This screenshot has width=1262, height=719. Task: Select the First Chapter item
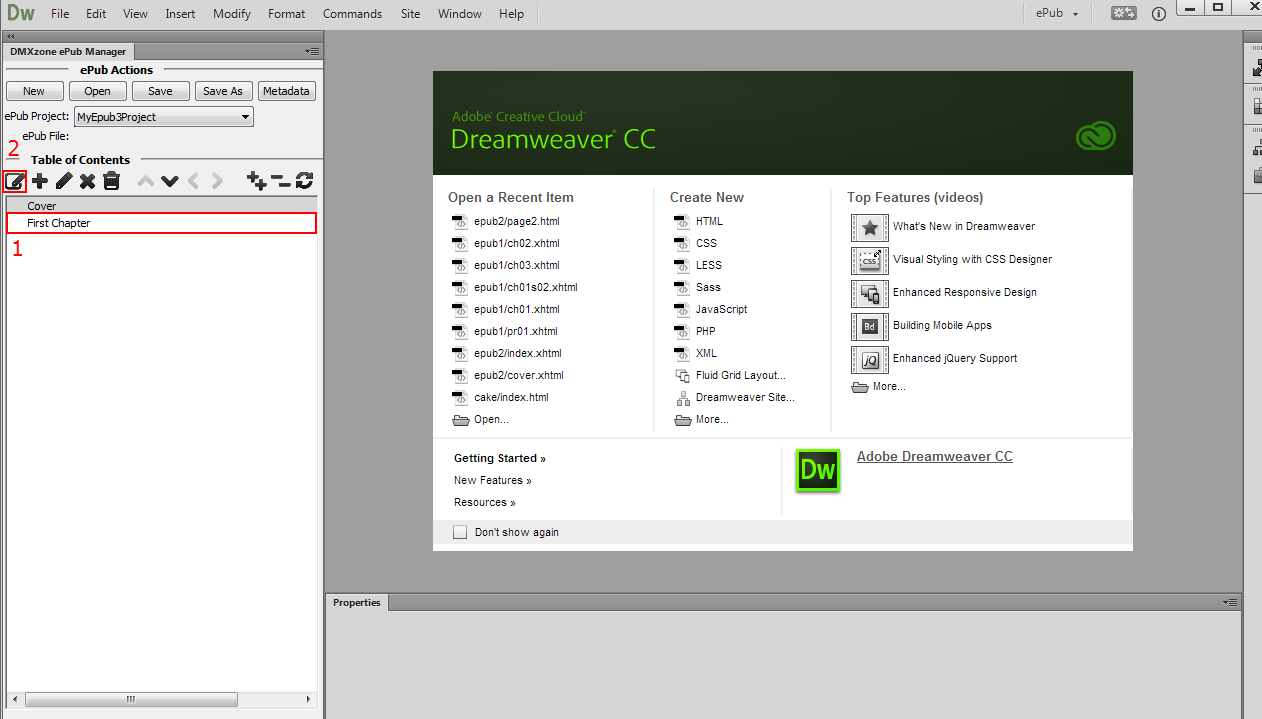pyautogui.click(x=162, y=223)
